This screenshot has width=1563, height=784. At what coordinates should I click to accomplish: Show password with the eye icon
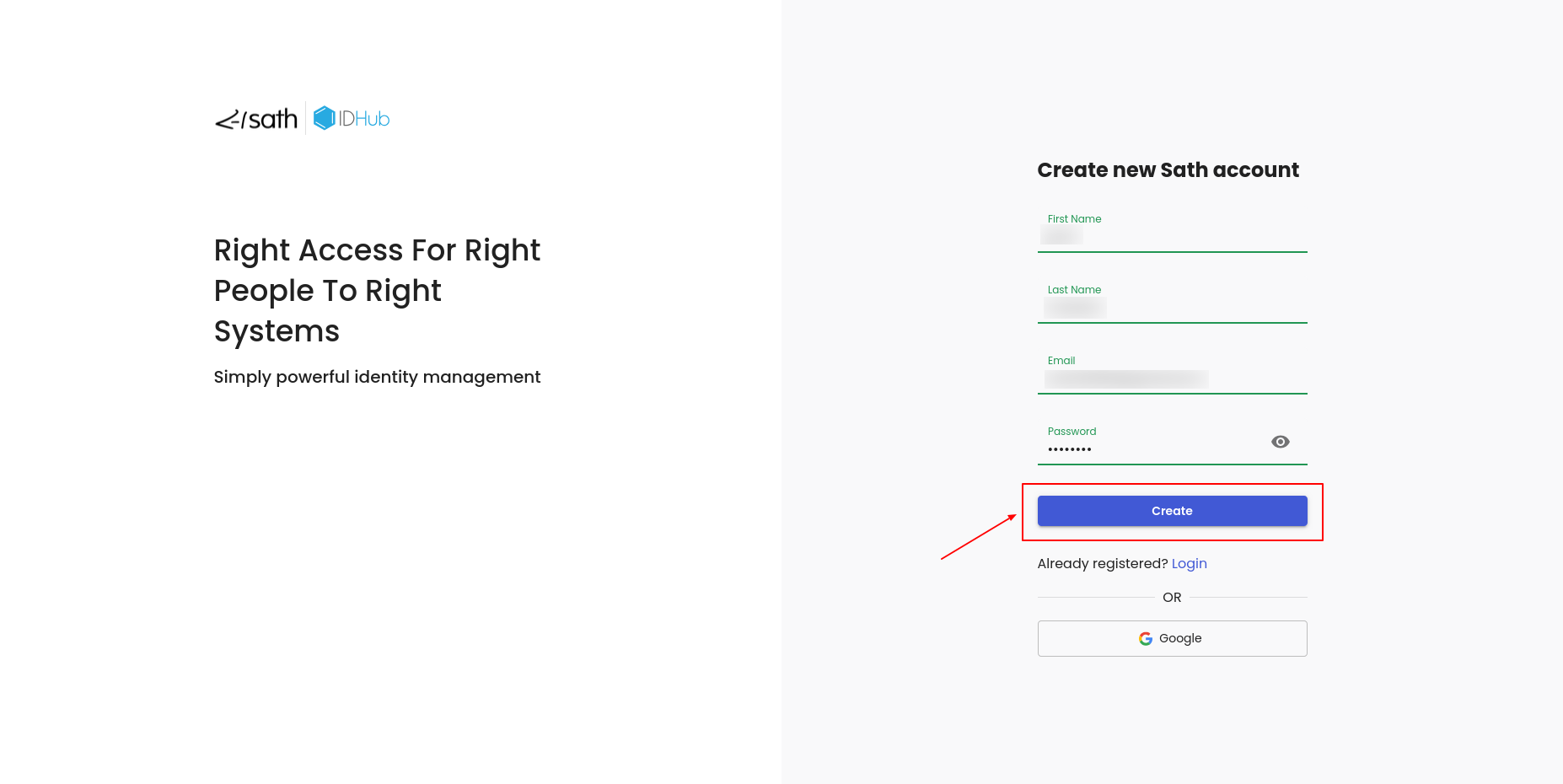(1280, 442)
